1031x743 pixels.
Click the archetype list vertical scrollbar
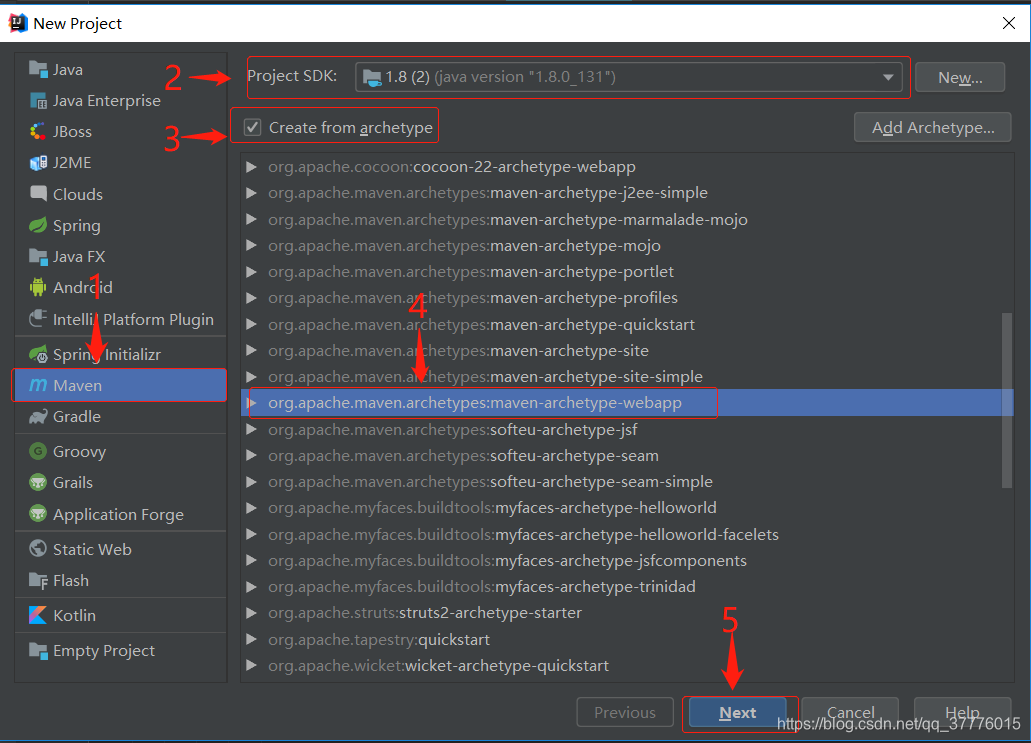point(1007,400)
